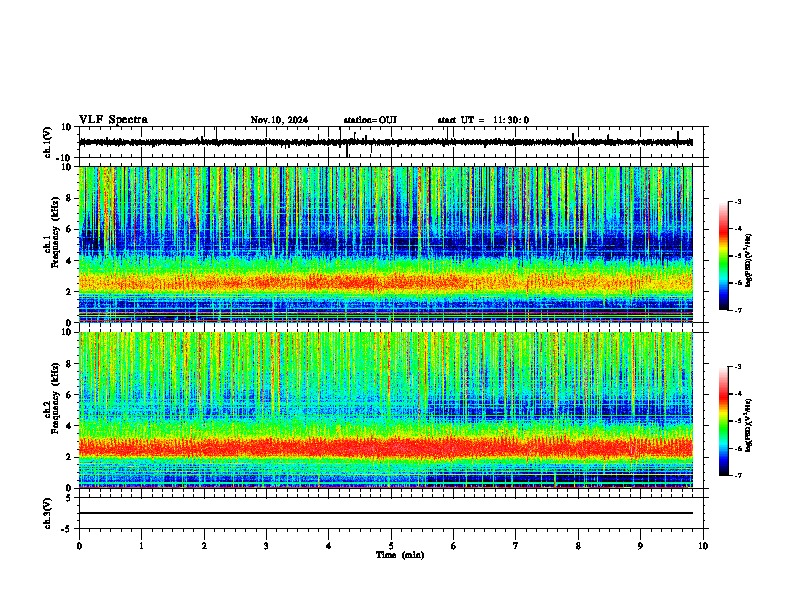Click the ch.1 colorbar log(PSD) unit label
Screen dimensions: 792x612
(749, 260)
